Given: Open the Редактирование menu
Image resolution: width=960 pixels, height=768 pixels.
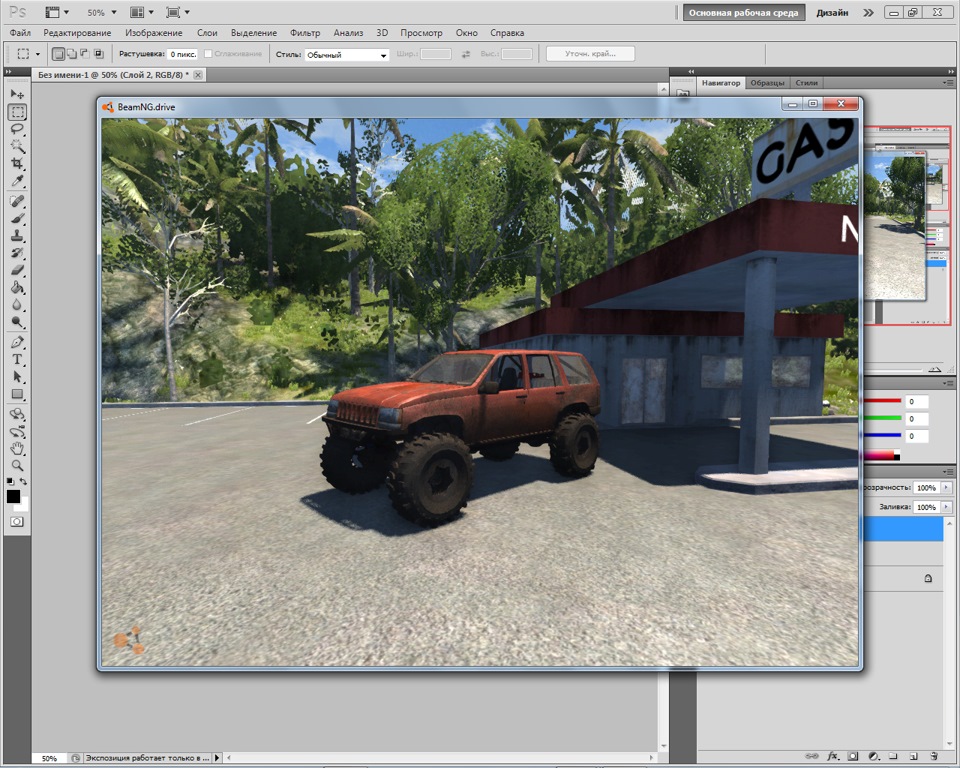Looking at the screenshot, I should point(77,33).
